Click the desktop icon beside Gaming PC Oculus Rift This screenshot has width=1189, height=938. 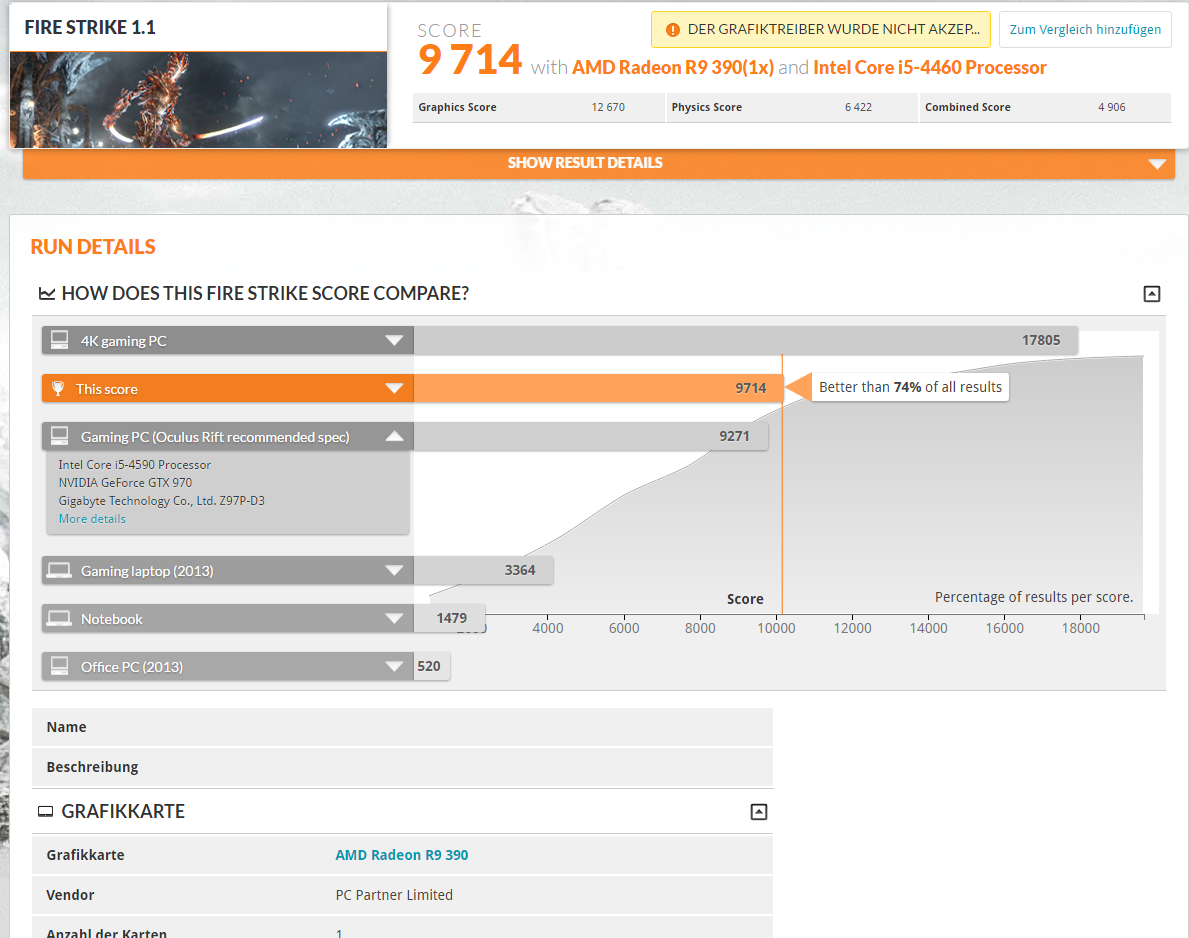point(59,436)
